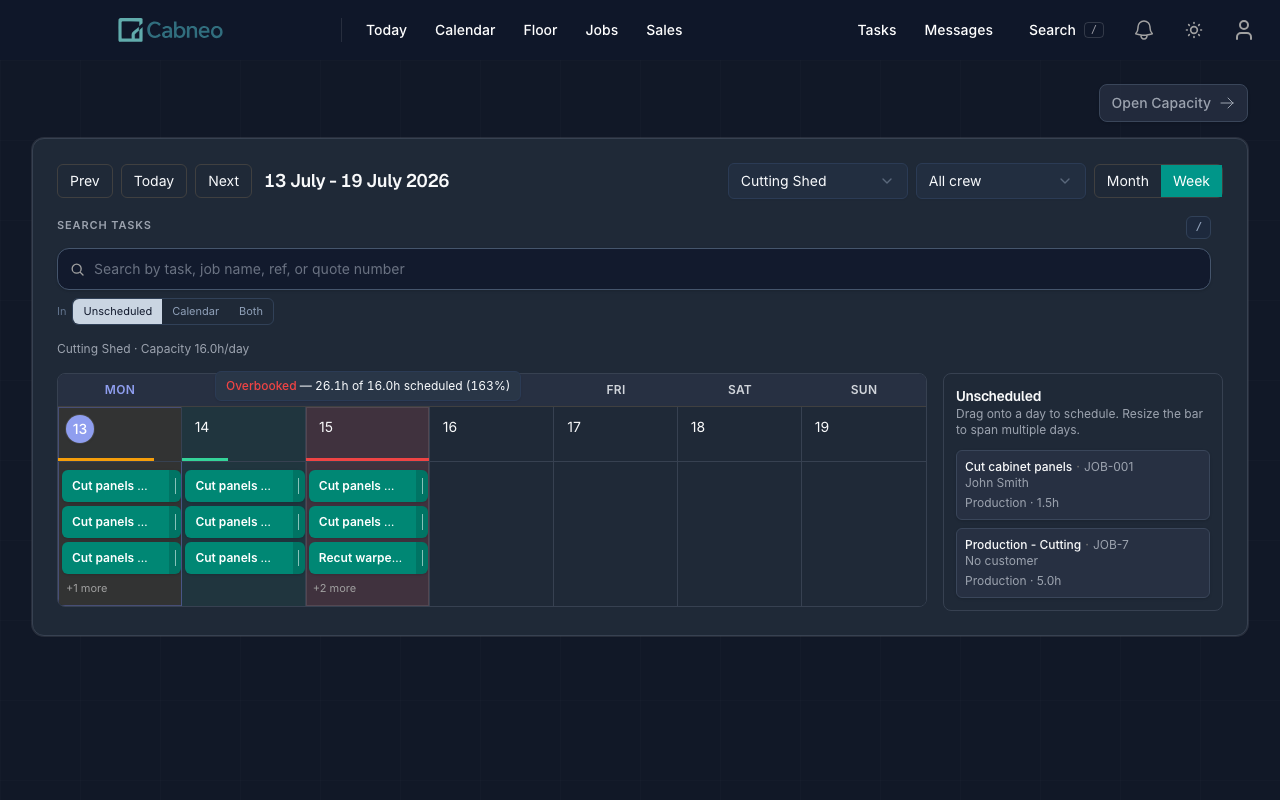This screenshot has height=800, width=1280.
Task: Open the notifications bell
Action: 1144,30
